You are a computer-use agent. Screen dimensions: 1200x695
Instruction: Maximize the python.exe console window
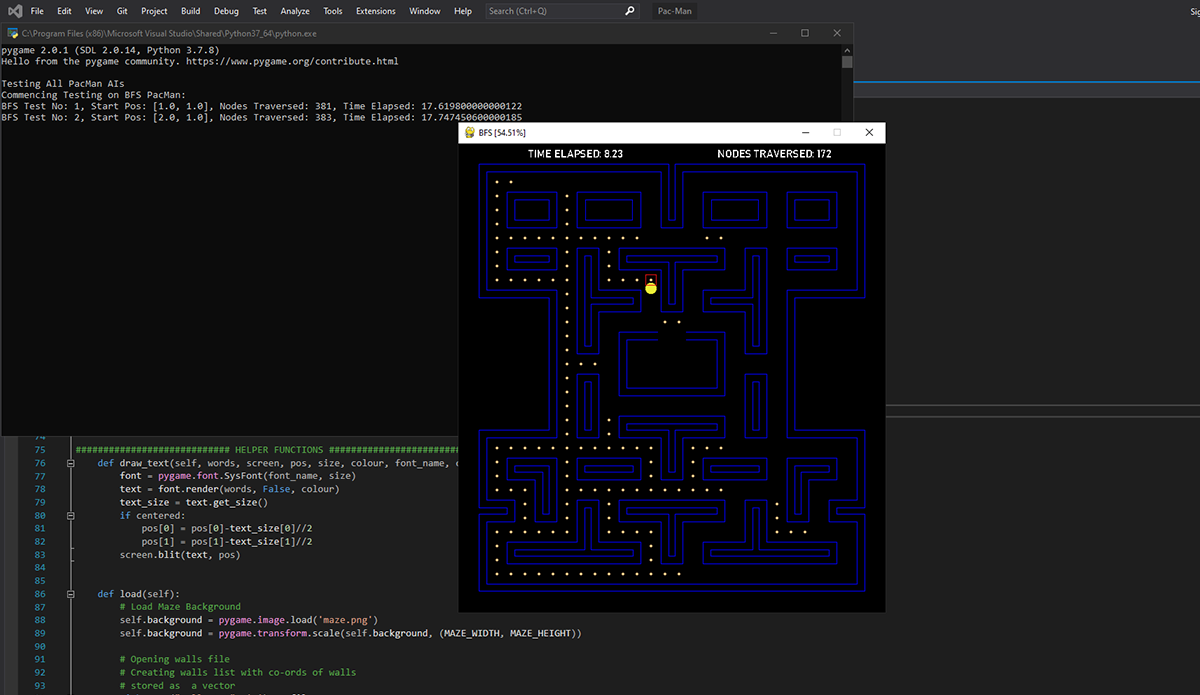click(x=805, y=33)
